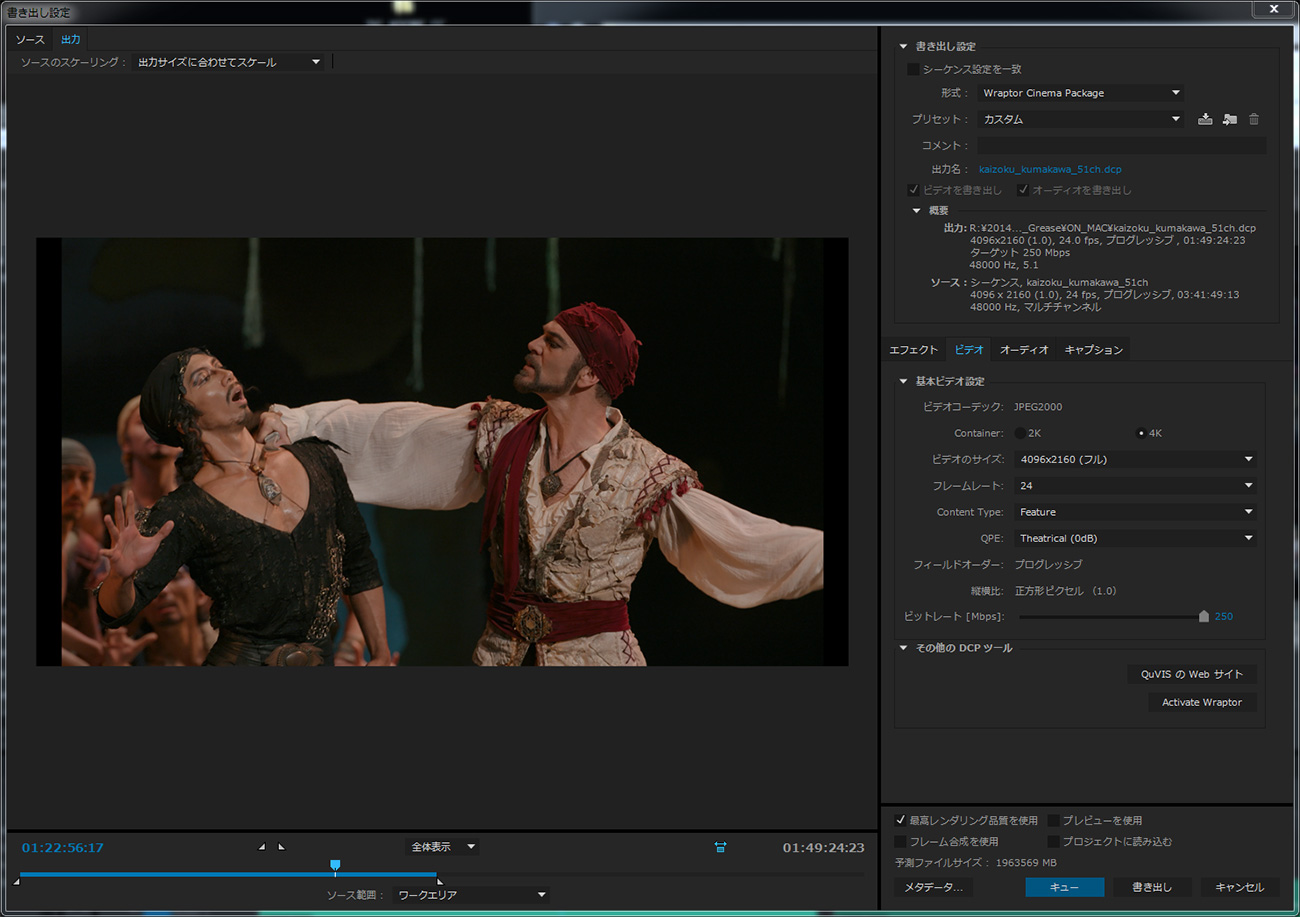Open the フレームレート dropdown showing 24

[x=1135, y=485]
